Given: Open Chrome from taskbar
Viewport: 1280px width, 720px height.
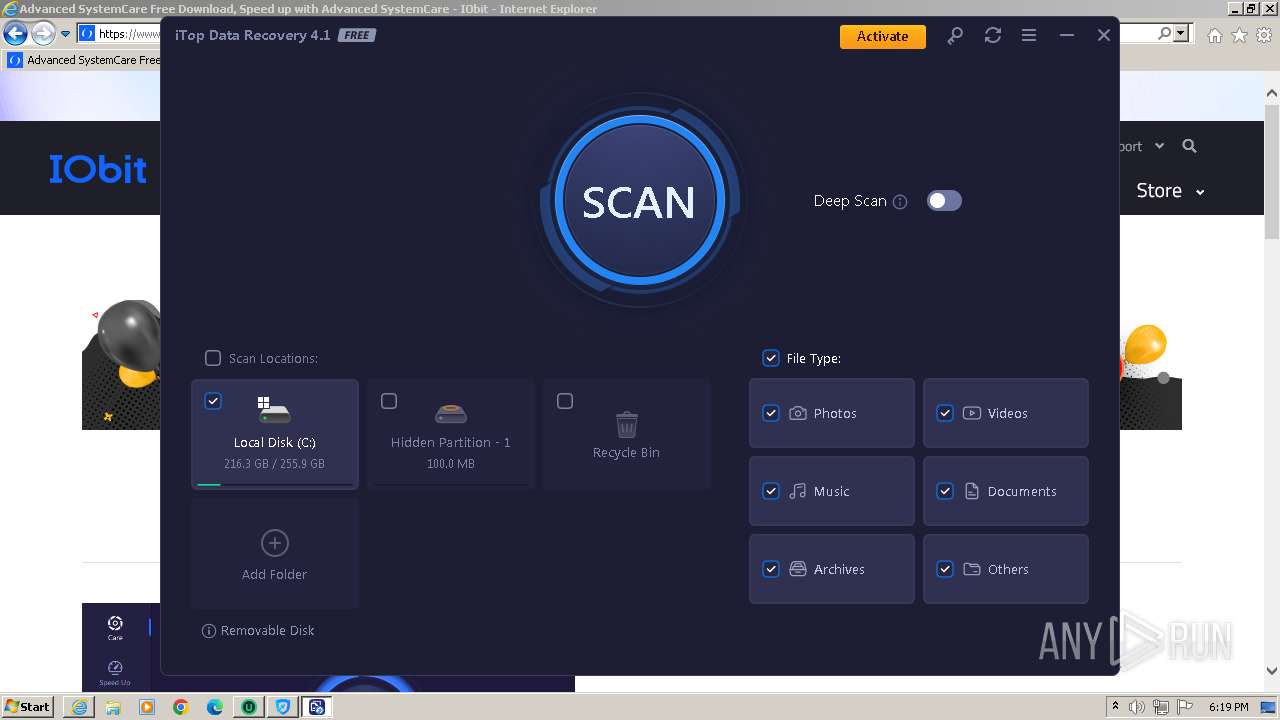Looking at the screenshot, I should (181, 707).
